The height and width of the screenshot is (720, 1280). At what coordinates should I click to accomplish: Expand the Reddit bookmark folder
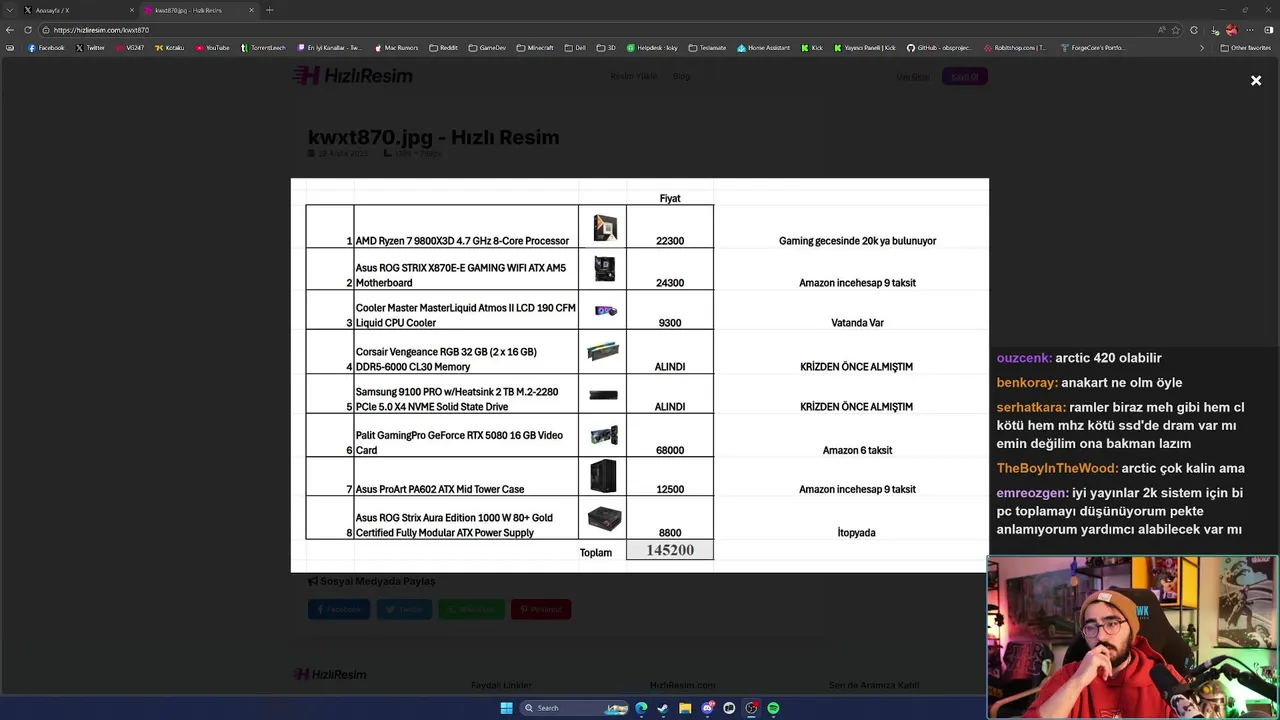coord(443,48)
